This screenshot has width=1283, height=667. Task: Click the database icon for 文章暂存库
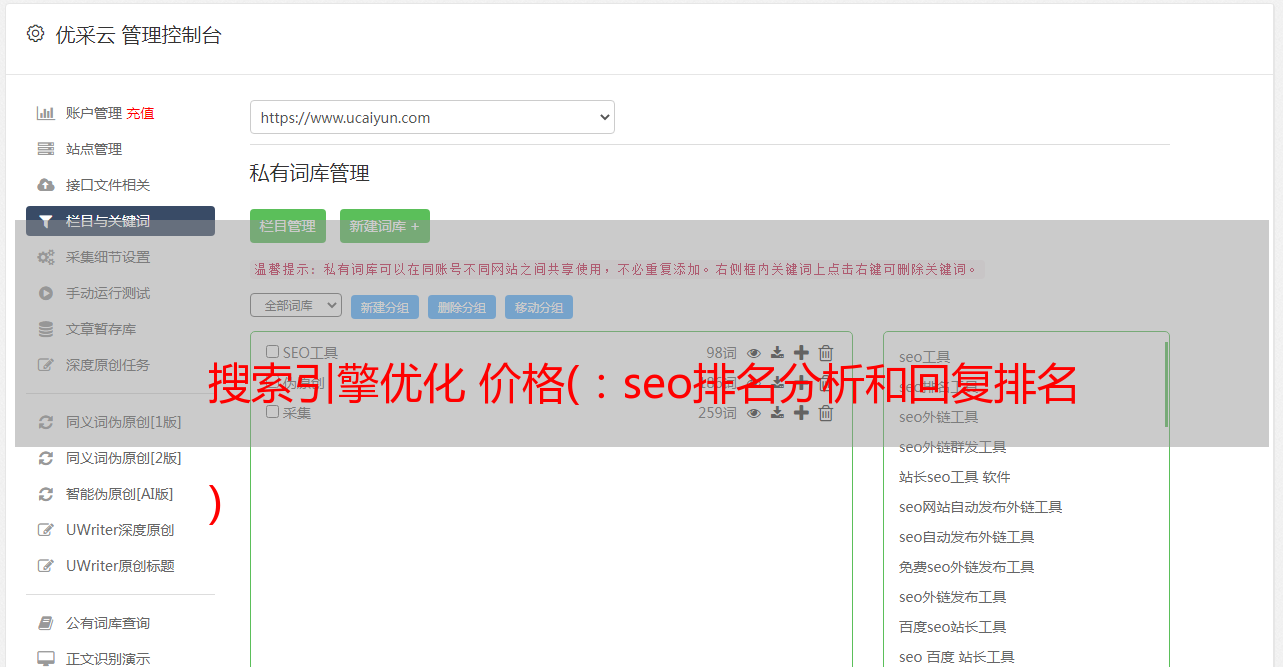(x=45, y=329)
